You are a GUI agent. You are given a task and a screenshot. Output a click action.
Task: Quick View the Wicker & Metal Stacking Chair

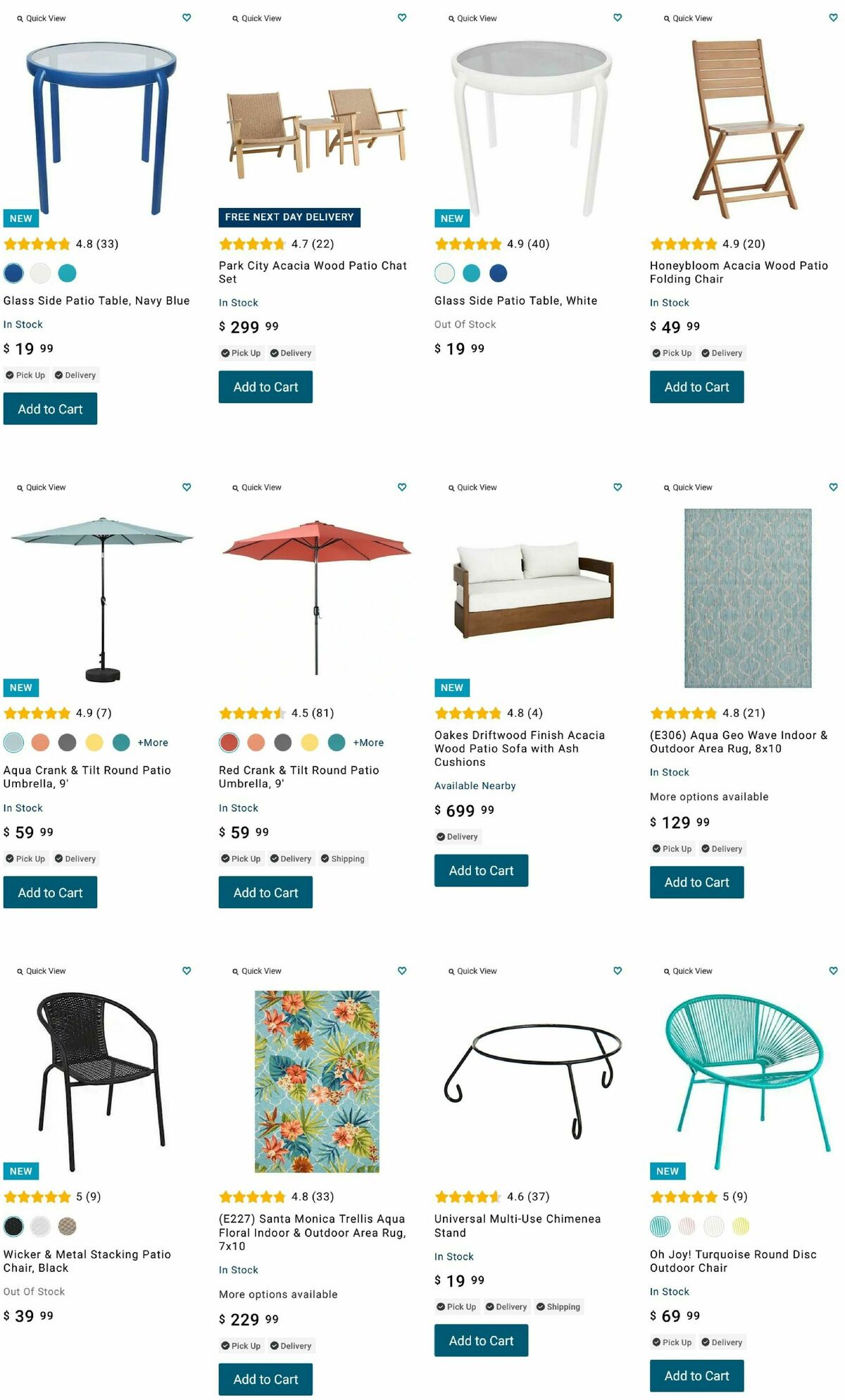[42, 971]
